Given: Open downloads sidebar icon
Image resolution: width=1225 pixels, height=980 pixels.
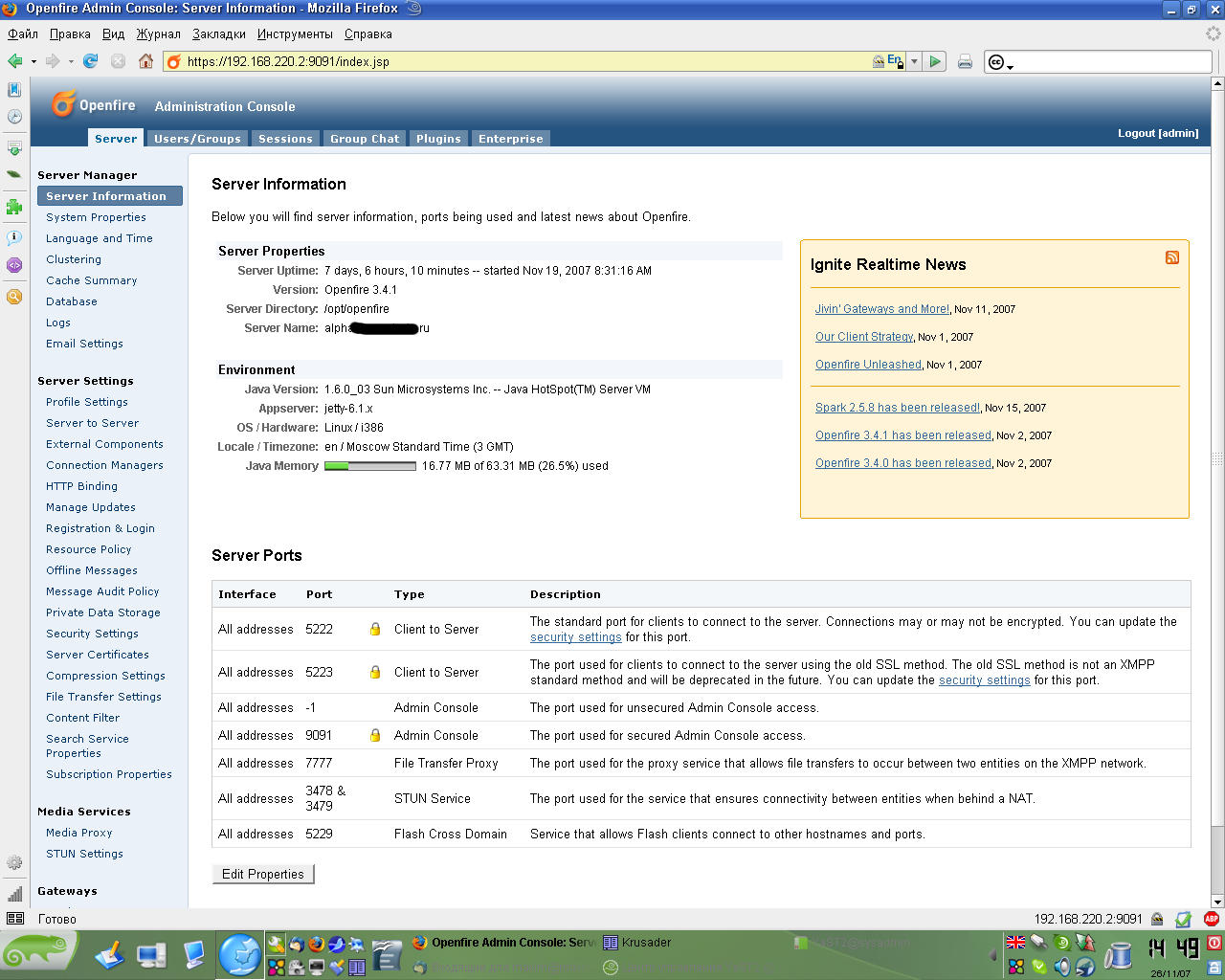Looking at the screenshot, I should click(x=14, y=148).
